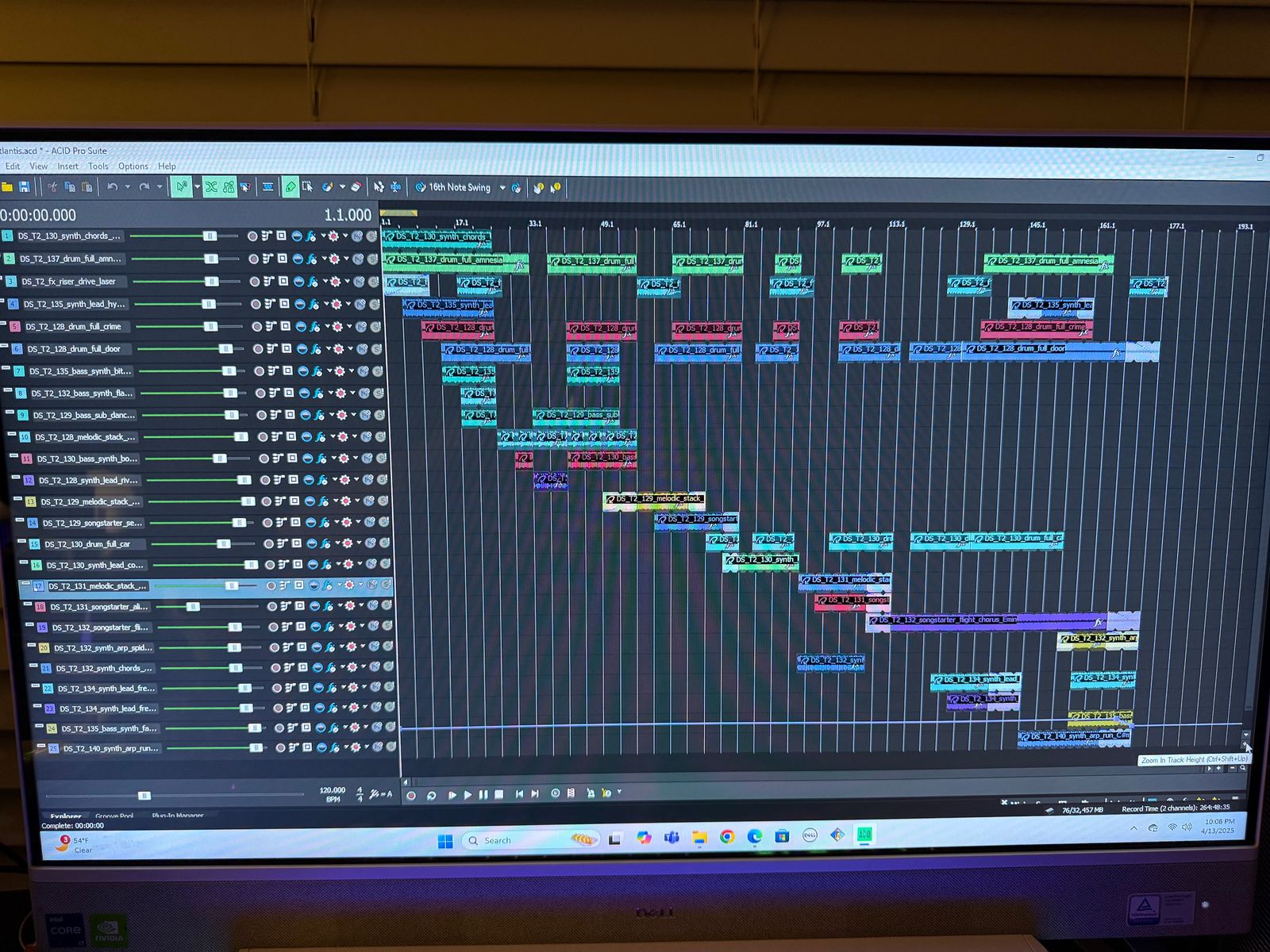Click the Save project icon in toolbar

[x=25, y=187]
